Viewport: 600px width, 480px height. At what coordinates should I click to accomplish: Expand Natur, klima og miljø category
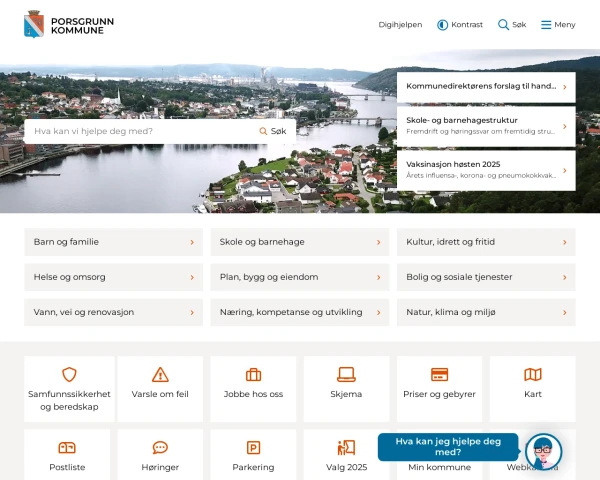[x=485, y=312]
